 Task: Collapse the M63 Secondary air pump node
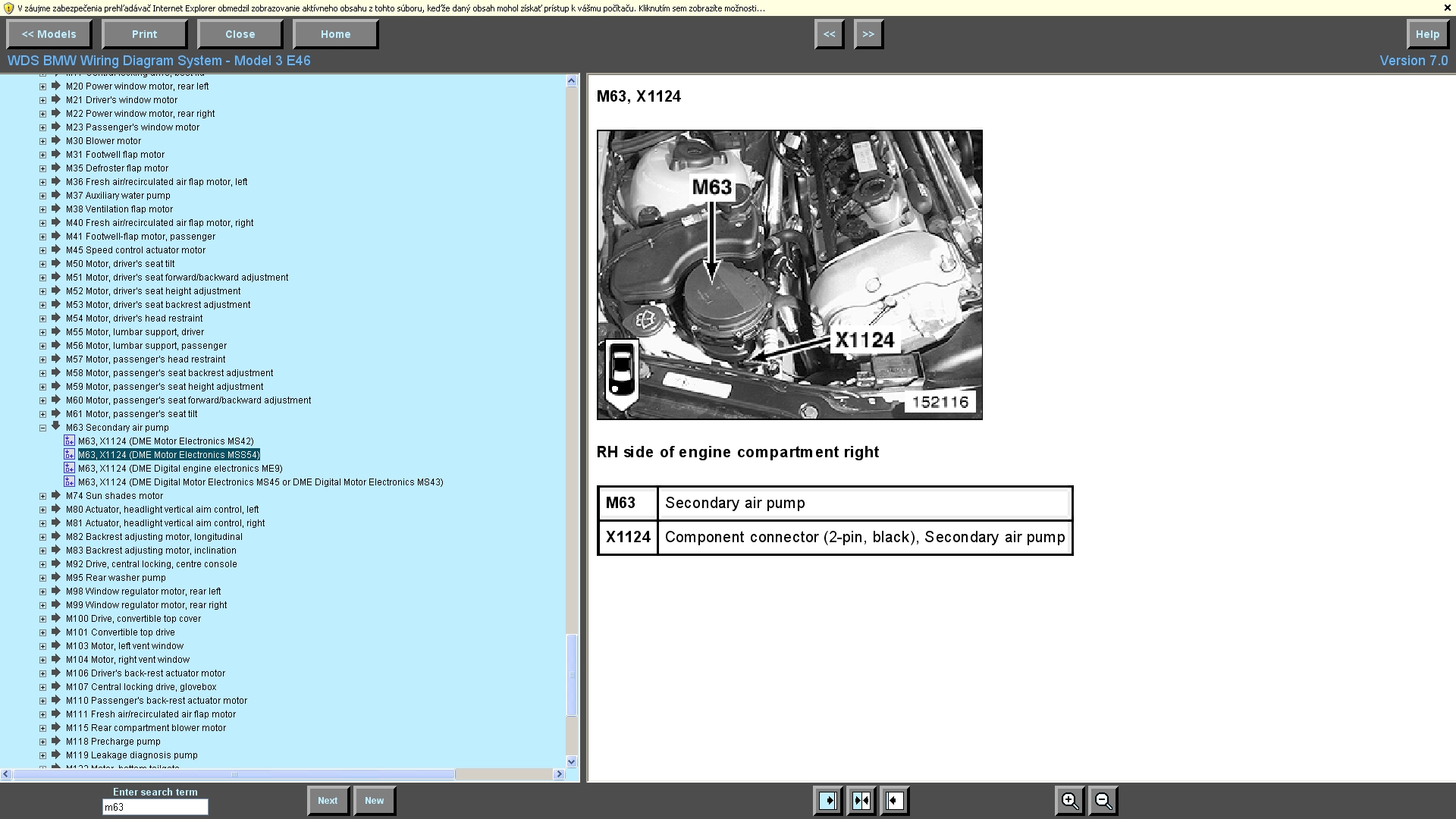(x=43, y=428)
